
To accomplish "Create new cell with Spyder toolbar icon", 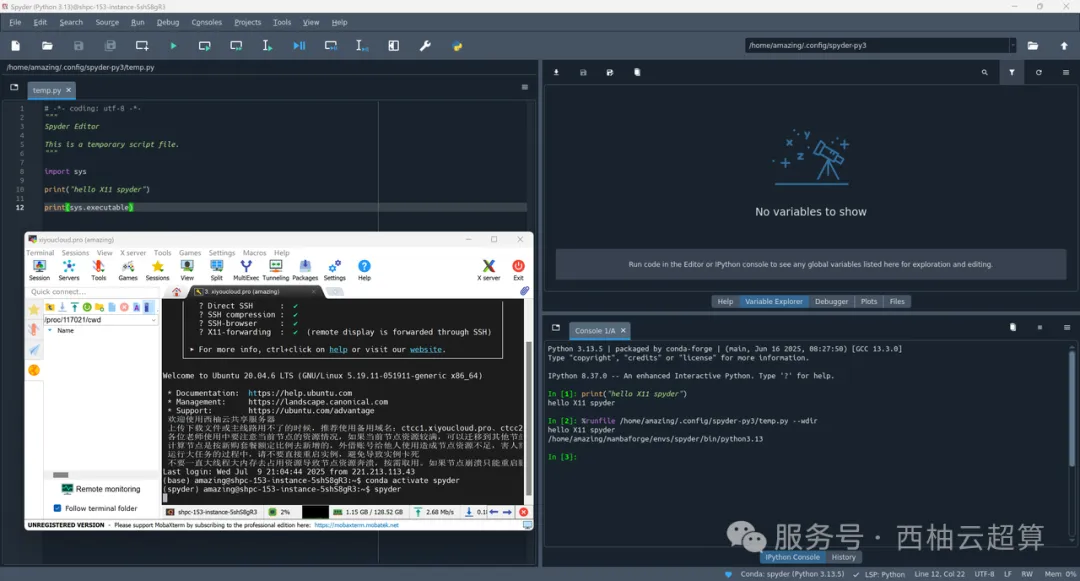I will click(x=142, y=45).
